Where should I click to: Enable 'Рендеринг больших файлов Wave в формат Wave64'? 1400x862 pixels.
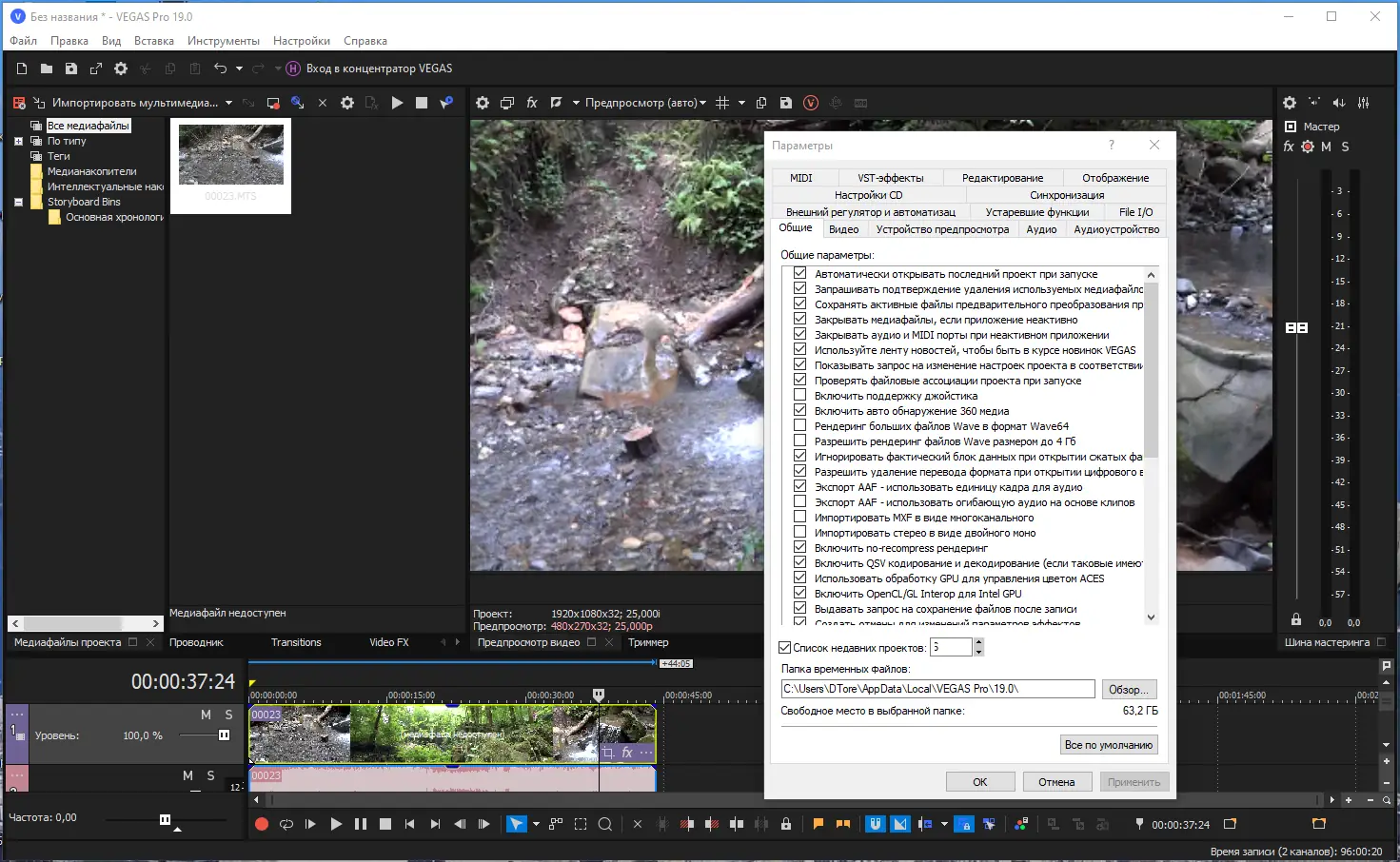[x=800, y=426]
